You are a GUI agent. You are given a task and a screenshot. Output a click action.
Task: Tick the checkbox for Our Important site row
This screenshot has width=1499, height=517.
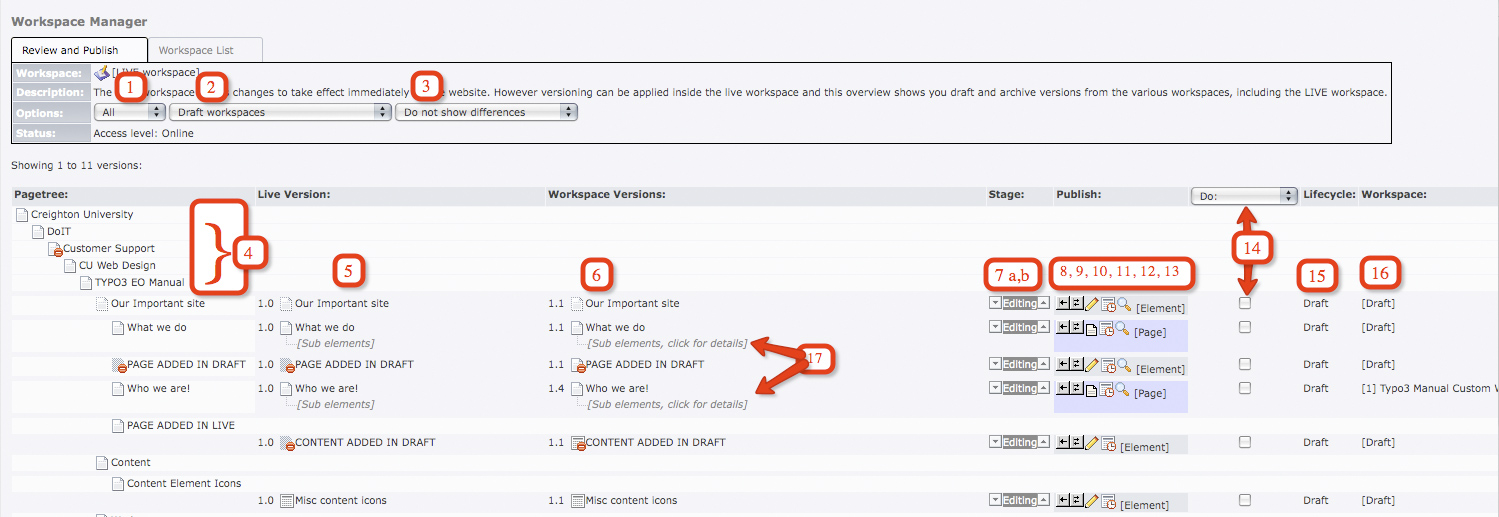(x=1245, y=303)
